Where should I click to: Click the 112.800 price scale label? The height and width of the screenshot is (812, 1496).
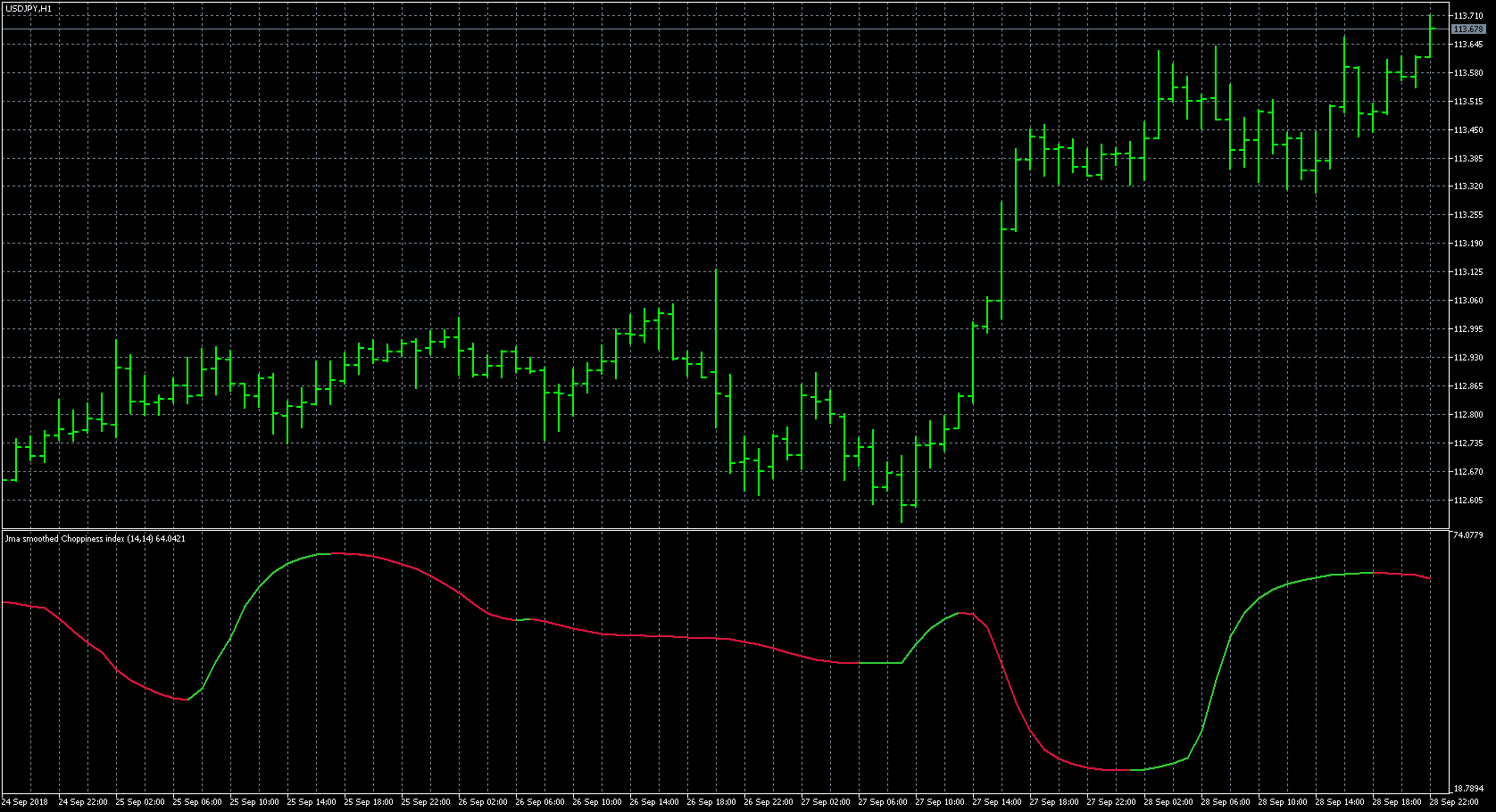pyautogui.click(x=1468, y=415)
